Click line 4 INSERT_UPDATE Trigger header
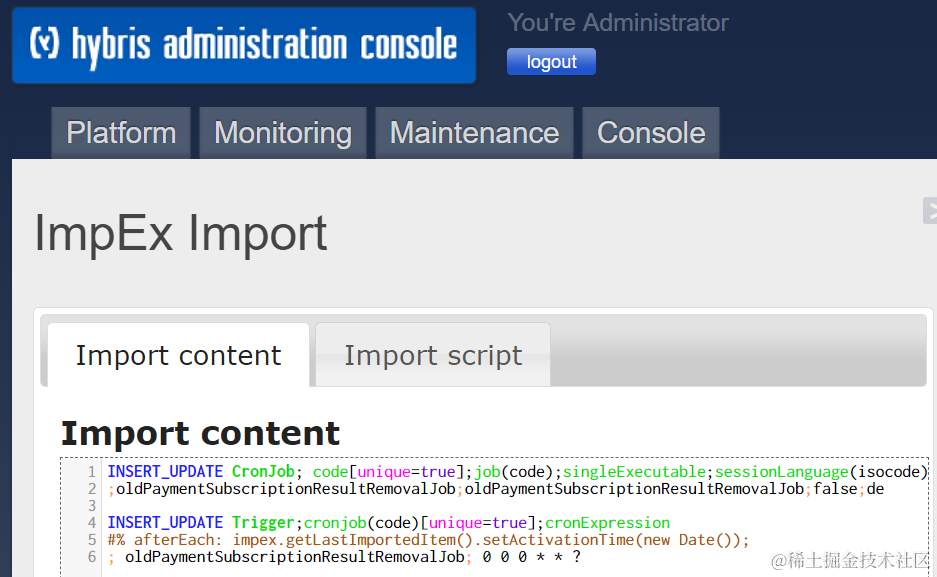The height and width of the screenshot is (577, 937). pyautogui.click(x=388, y=523)
